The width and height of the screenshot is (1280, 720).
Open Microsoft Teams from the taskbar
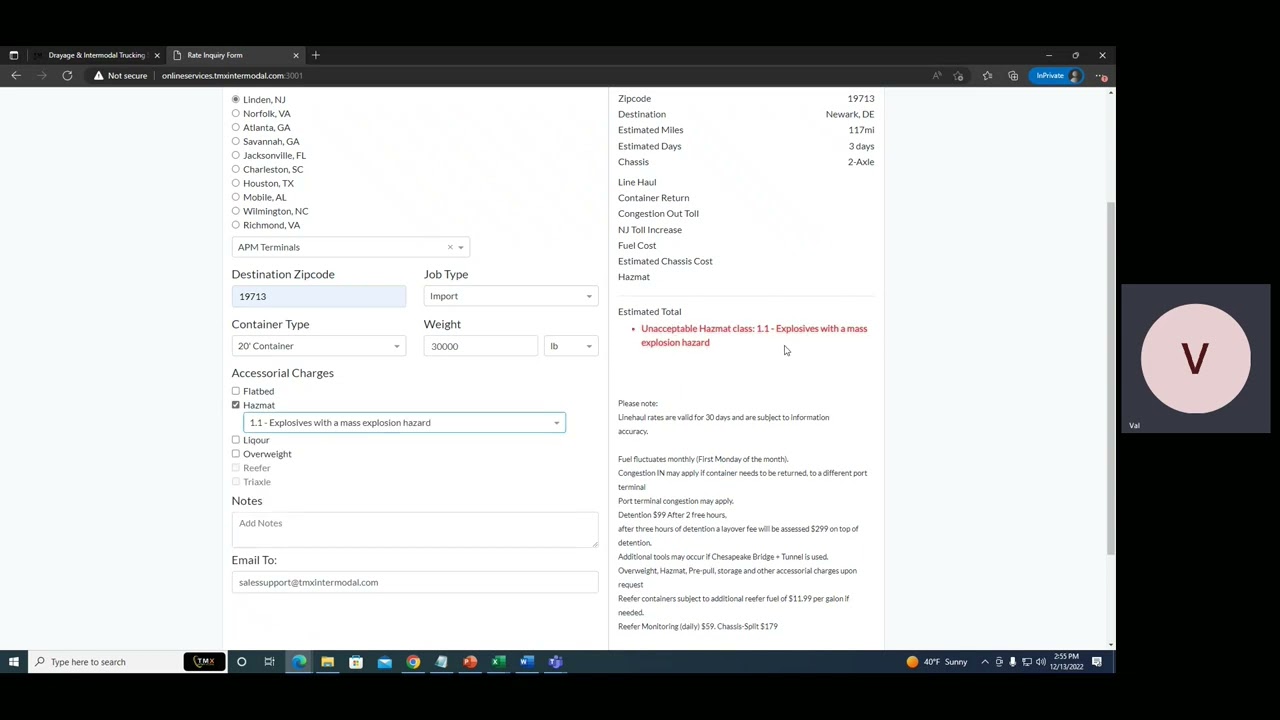[555, 662]
